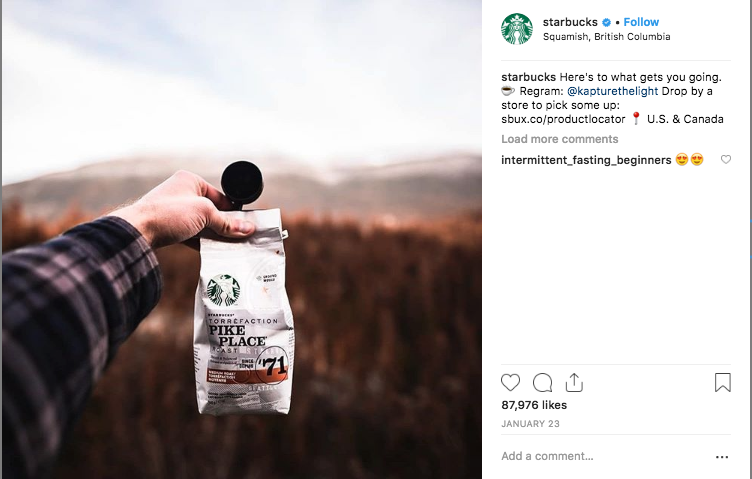Viewport: 752px width, 479px height.
Task: Open the January 23 post date link
Action: 530,424
